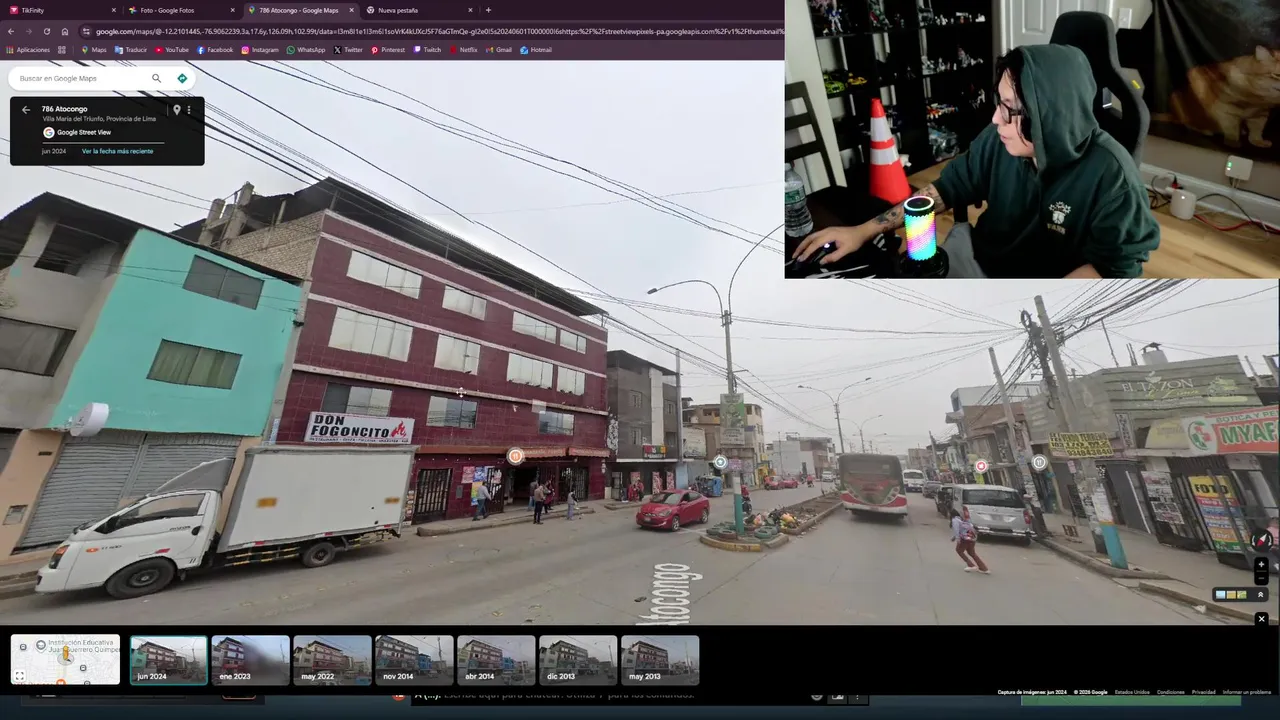Open the Twitter bookmark
The width and height of the screenshot is (1280, 720).
click(349, 50)
